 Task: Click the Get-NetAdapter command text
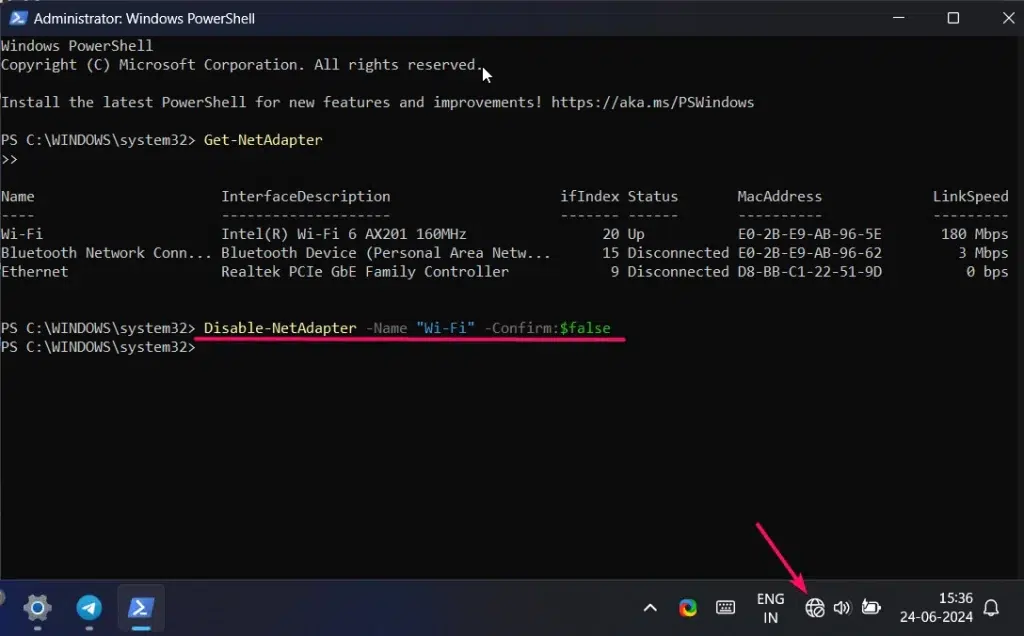(x=263, y=140)
